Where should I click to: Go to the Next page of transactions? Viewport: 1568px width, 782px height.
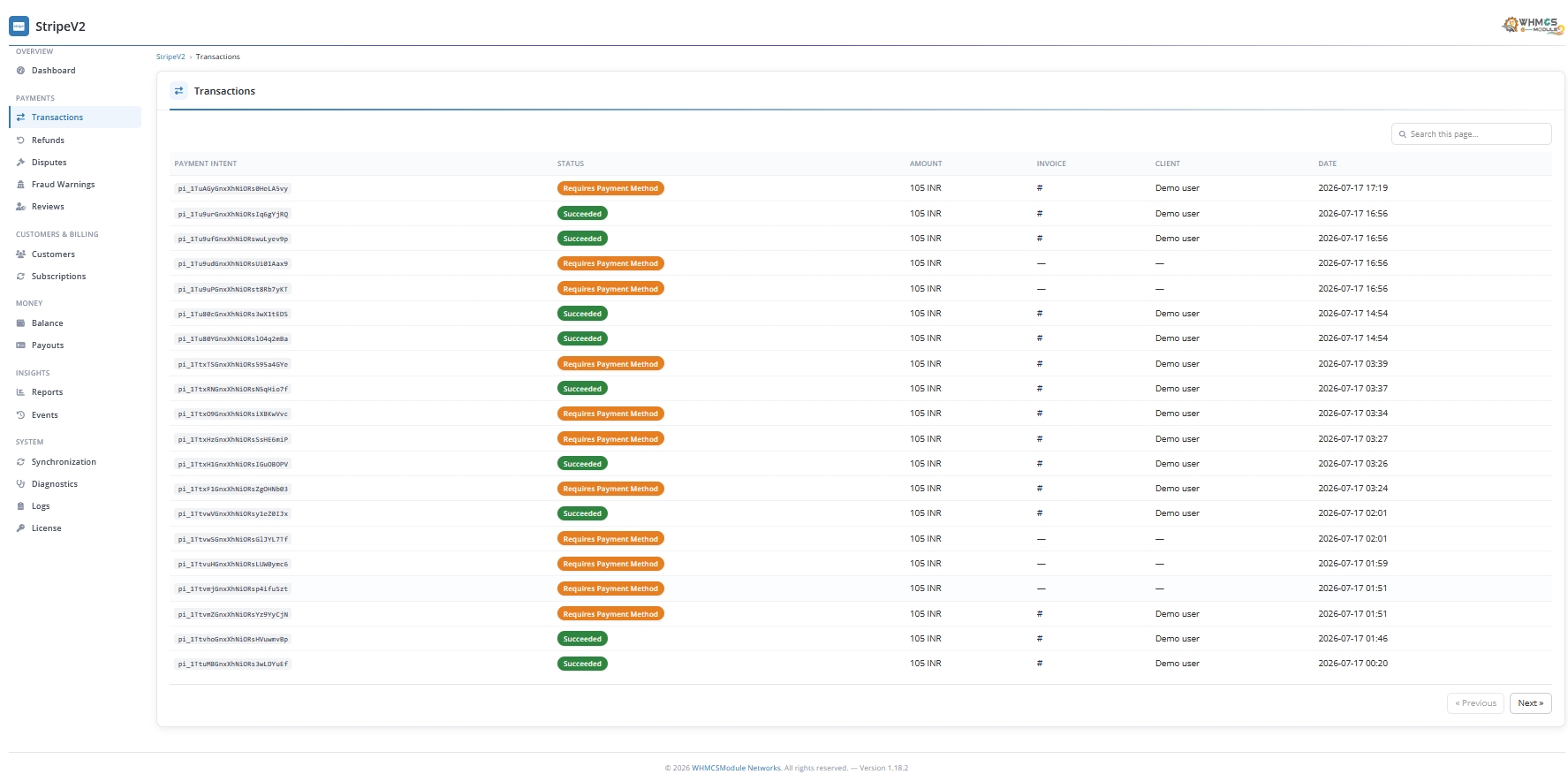[x=1530, y=703]
